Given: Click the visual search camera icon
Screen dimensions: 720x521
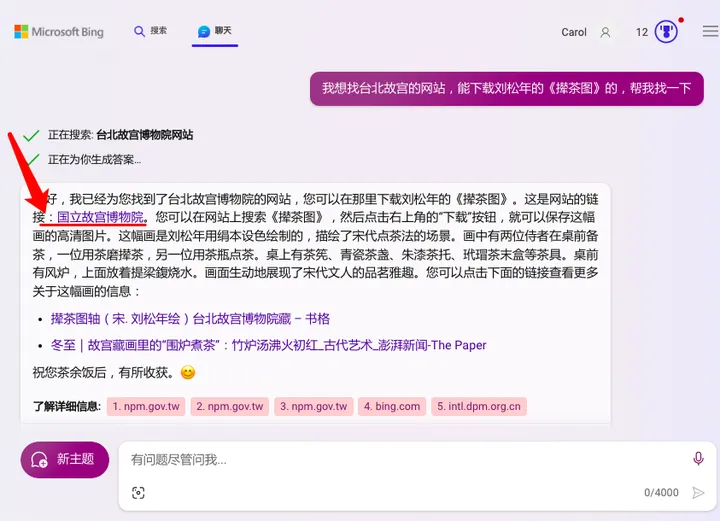Looking at the screenshot, I should [x=138, y=493].
